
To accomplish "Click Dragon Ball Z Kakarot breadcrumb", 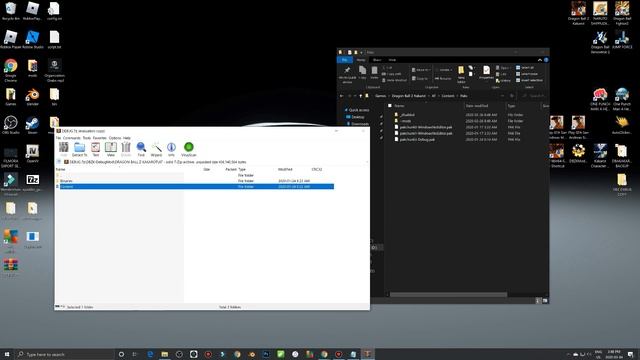I will (409, 96).
